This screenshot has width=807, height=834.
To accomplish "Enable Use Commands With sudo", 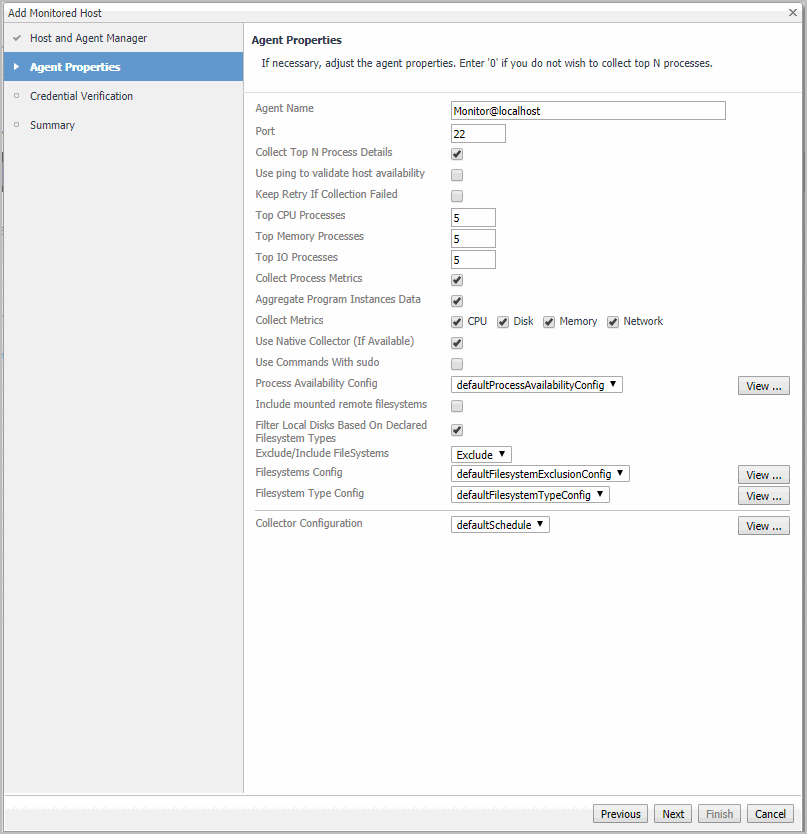I will point(457,364).
